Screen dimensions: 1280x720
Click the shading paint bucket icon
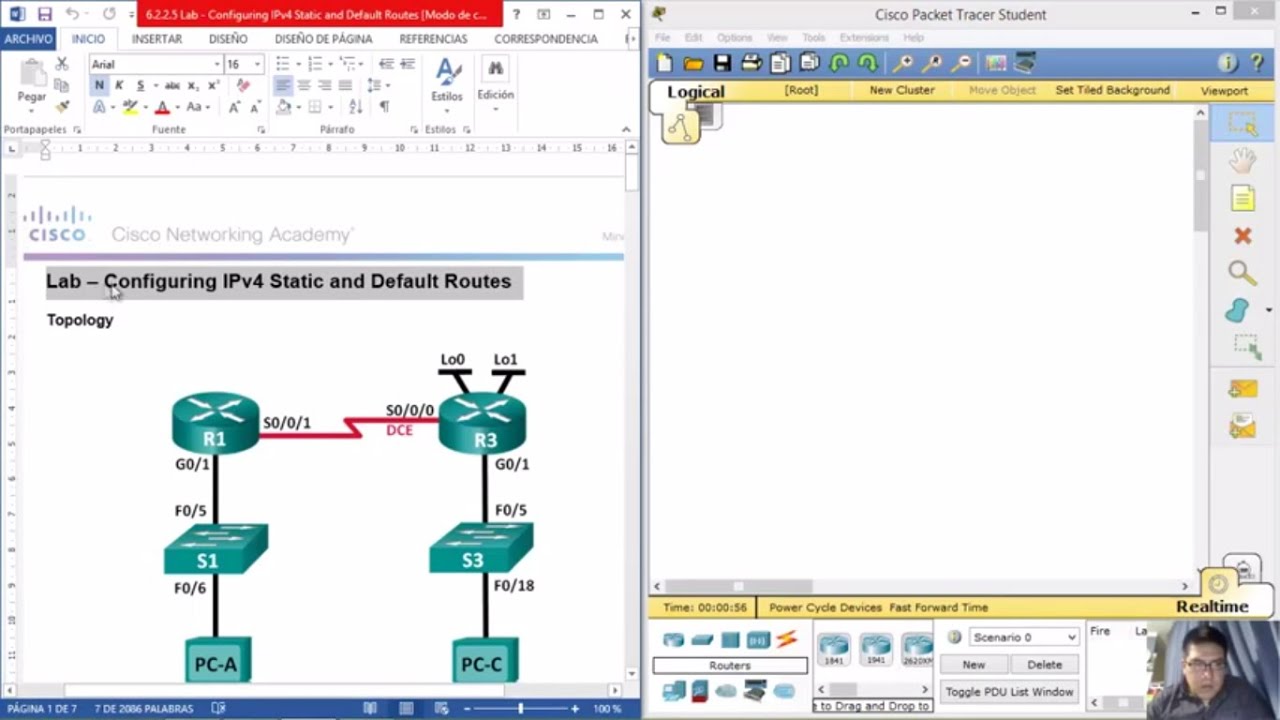point(284,107)
